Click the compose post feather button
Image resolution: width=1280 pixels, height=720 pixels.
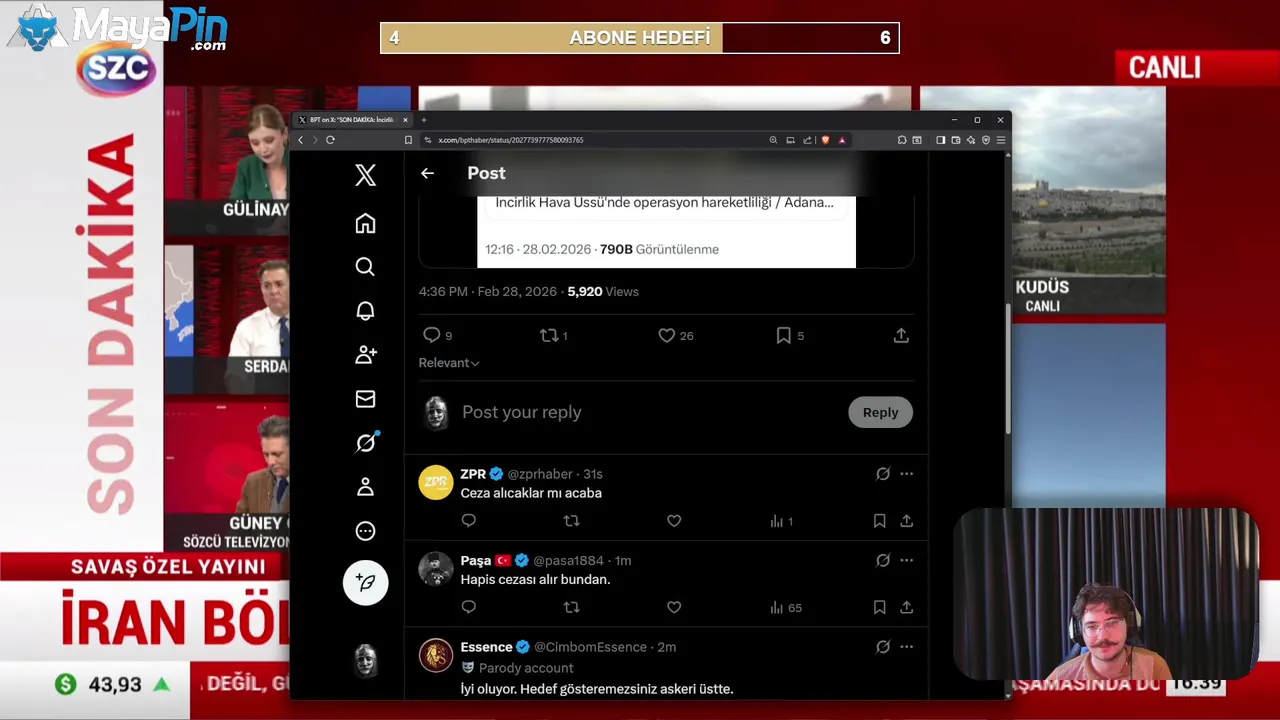pyautogui.click(x=365, y=583)
